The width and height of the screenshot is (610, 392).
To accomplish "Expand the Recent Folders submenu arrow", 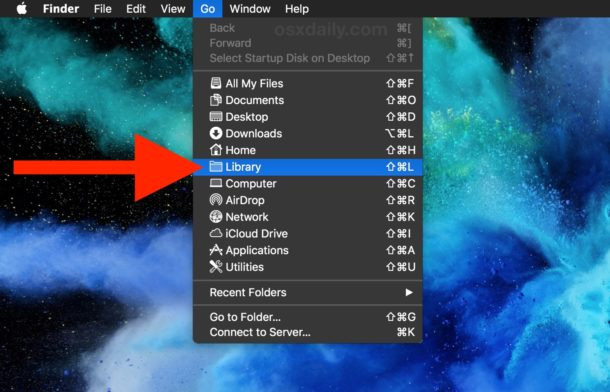I will 409,292.
